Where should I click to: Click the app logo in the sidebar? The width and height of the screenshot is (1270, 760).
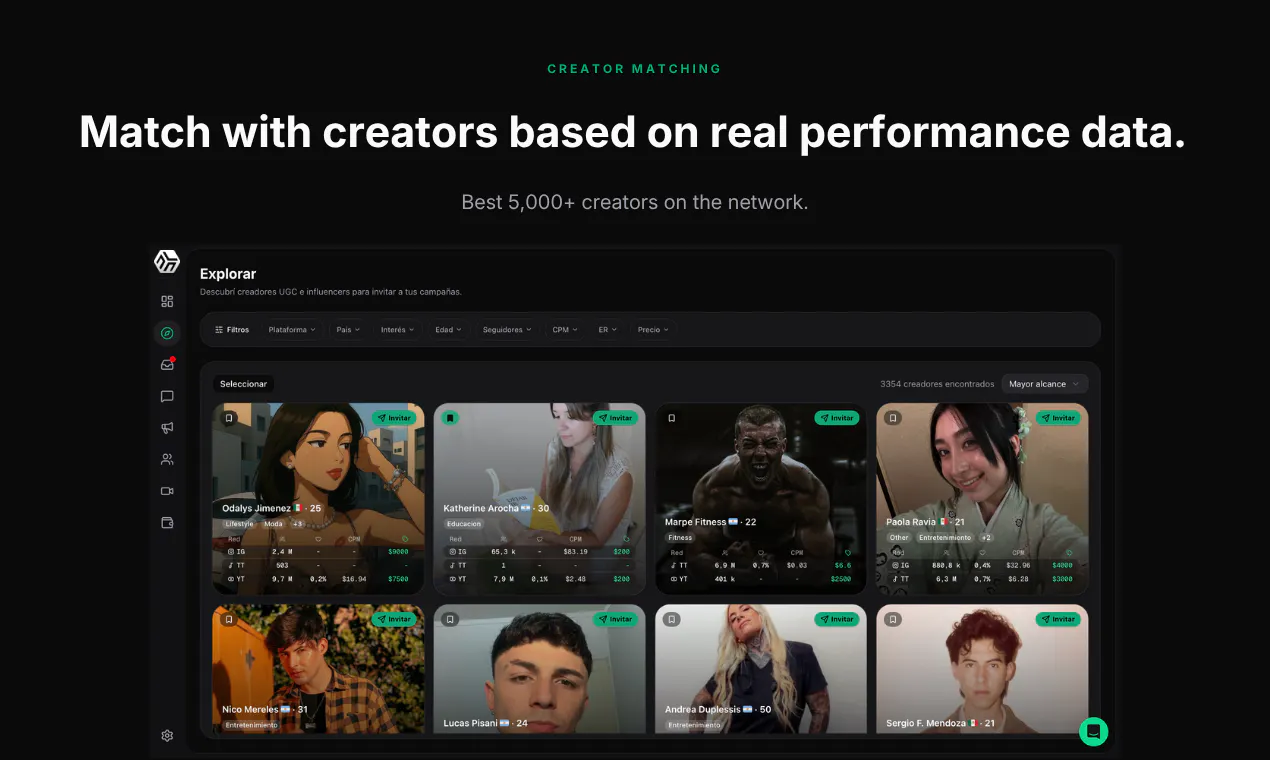click(x=167, y=262)
